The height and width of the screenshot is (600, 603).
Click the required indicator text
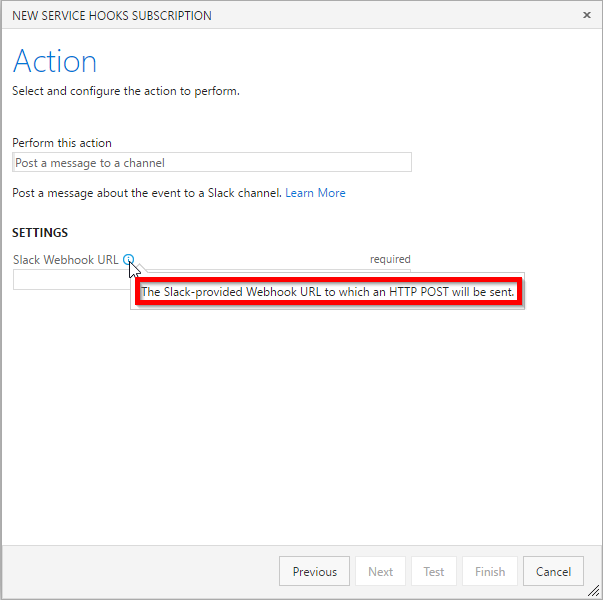coord(390,259)
